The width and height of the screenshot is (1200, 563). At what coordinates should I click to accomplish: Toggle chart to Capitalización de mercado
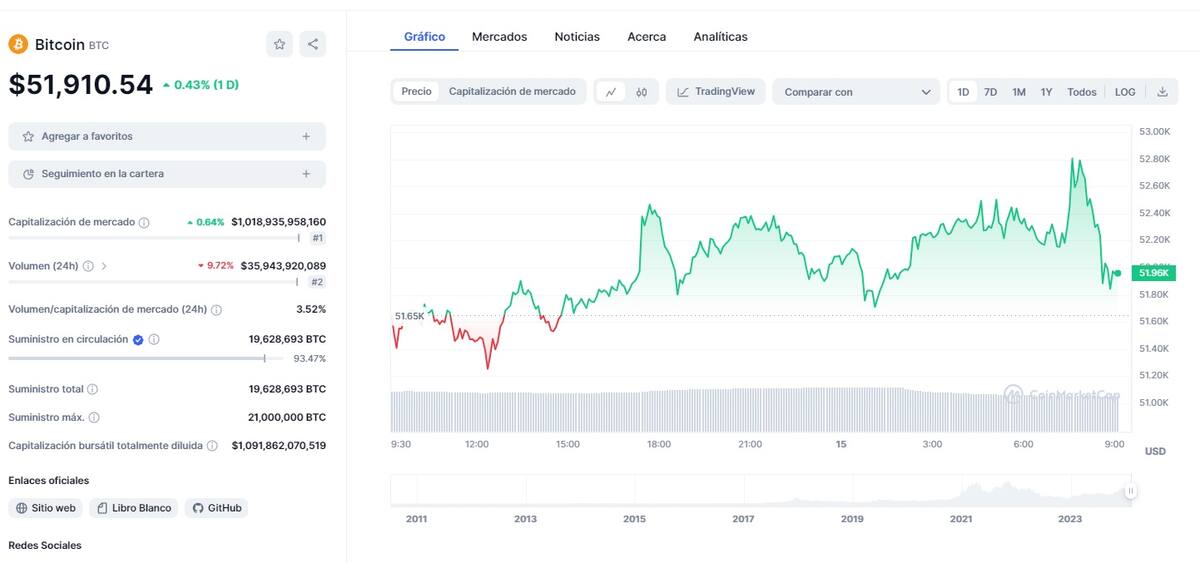click(512, 92)
